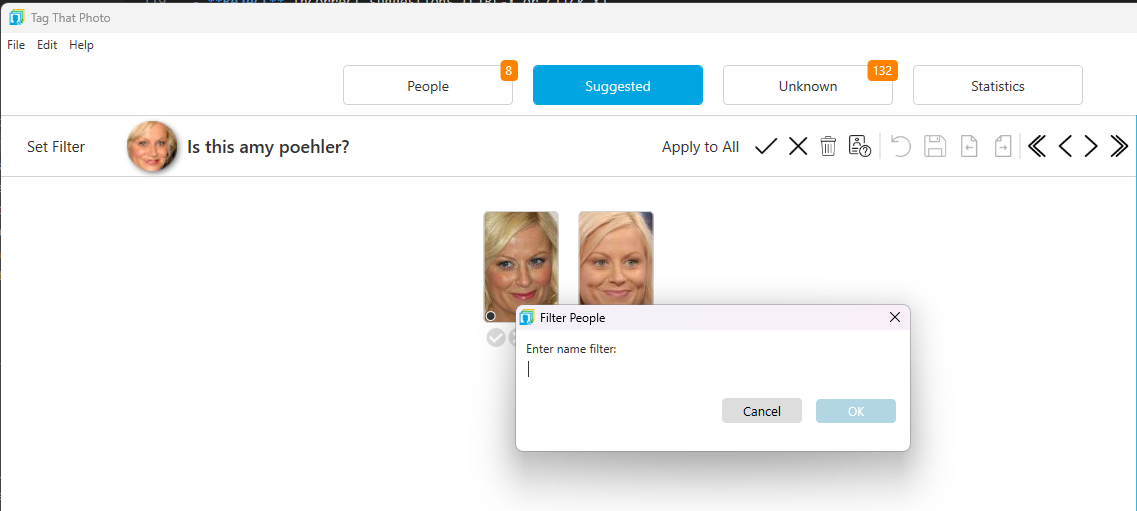Click the name filter text field

(x=711, y=370)
